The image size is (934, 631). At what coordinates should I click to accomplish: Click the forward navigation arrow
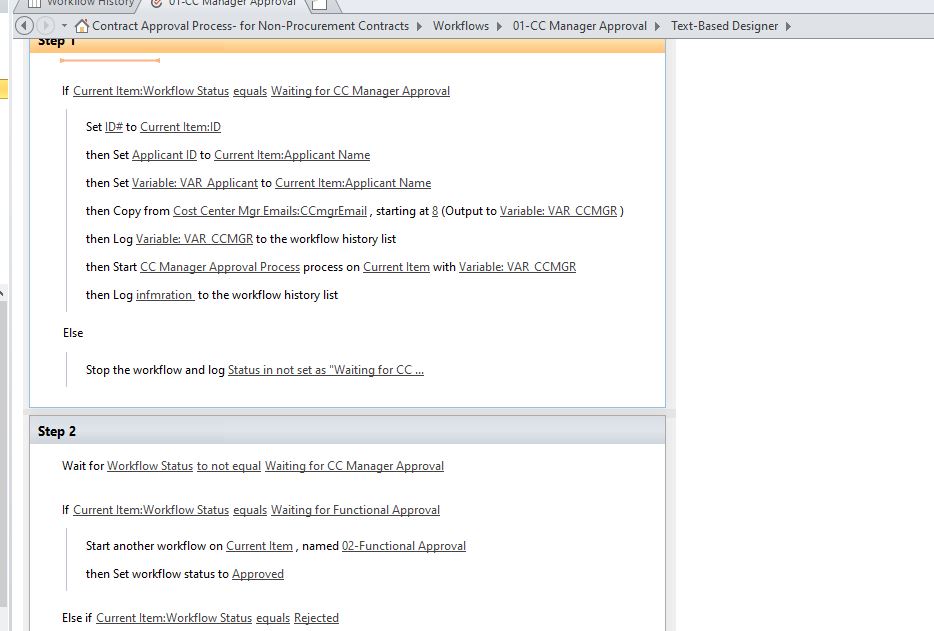[x=45, y=26]
